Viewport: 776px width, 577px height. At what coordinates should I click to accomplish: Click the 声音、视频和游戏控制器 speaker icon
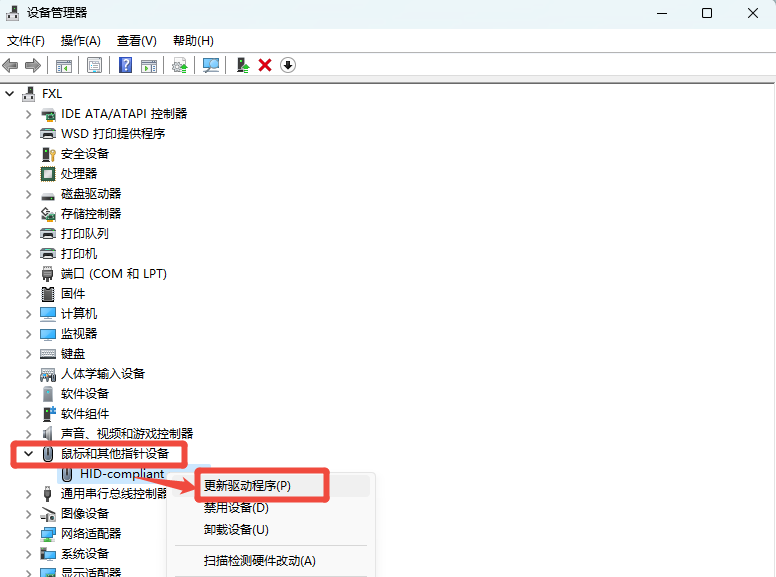tap(48, 434)
